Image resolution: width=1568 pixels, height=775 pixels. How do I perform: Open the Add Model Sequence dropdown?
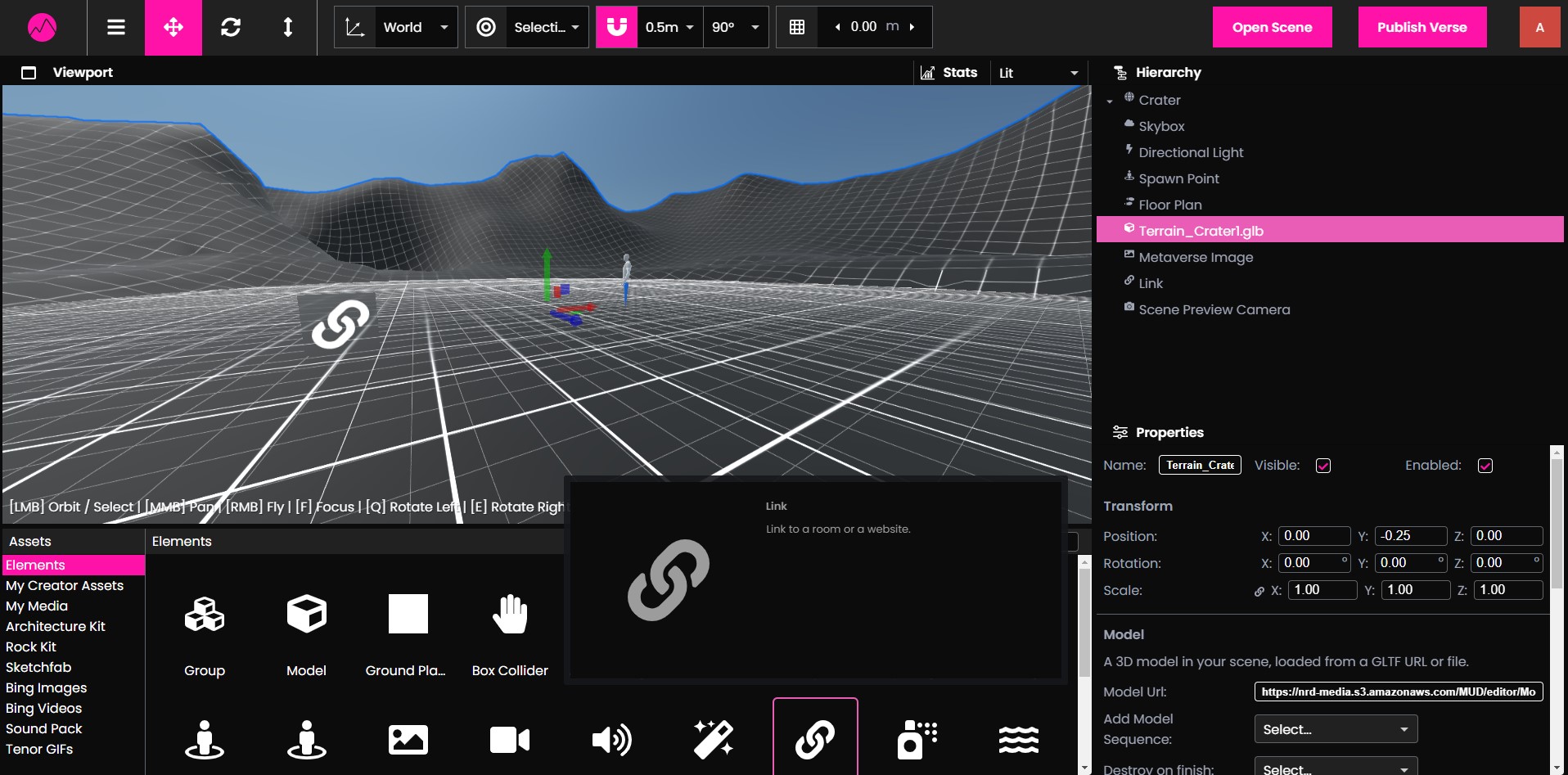tap(1336, 729)
